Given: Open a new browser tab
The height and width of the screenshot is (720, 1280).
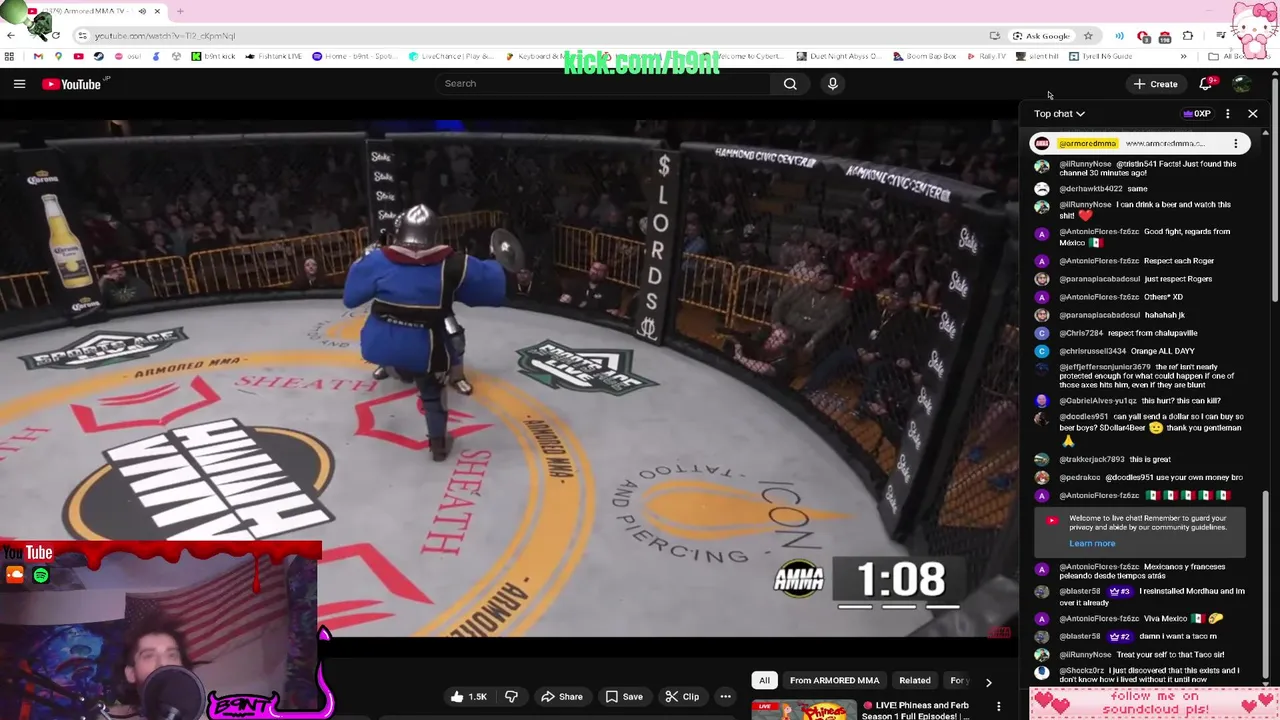Looking at the screenshot, I should [x=180, y=11].
